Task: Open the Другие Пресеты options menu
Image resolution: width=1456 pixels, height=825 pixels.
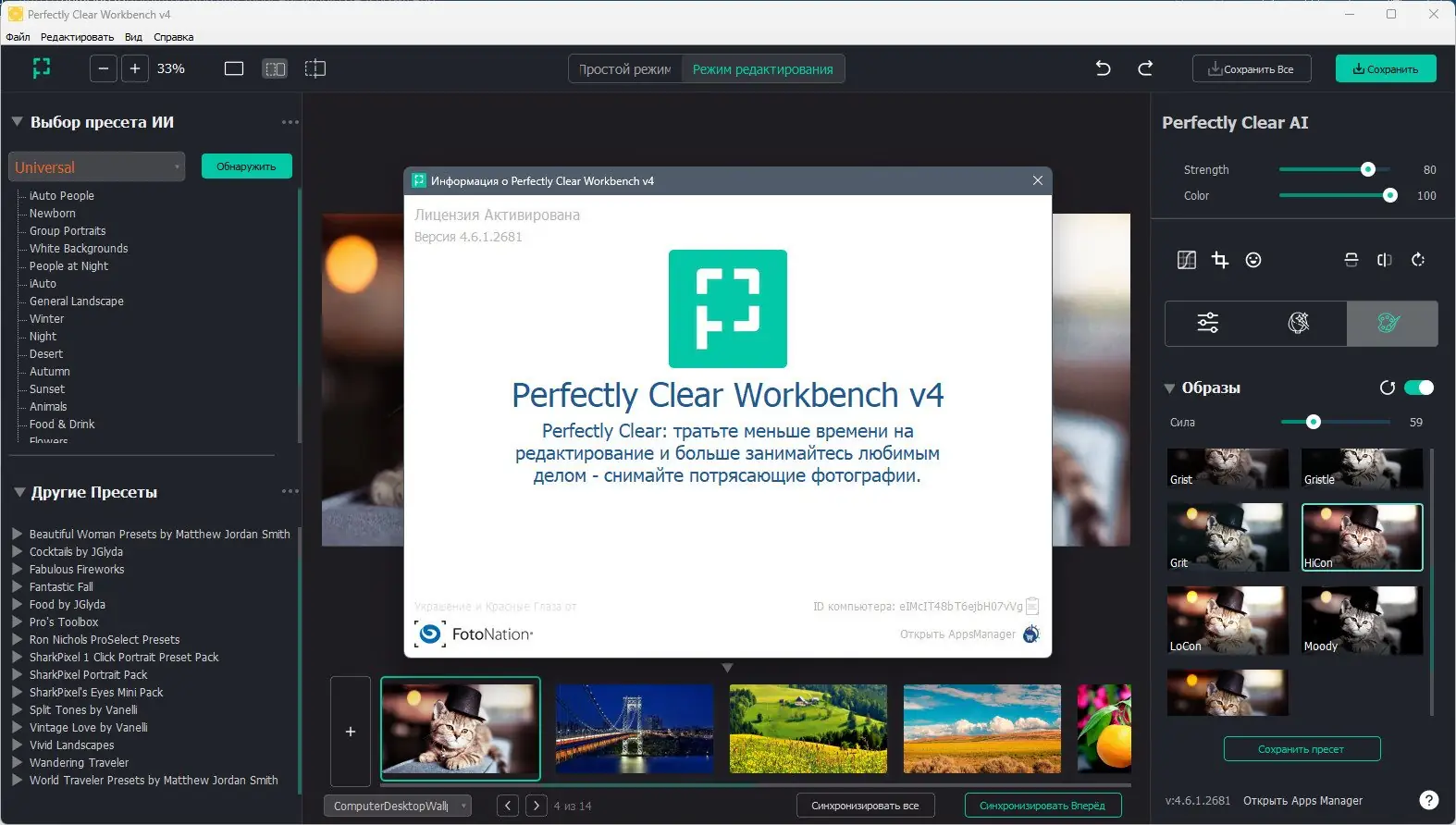Action: [290, 491]
